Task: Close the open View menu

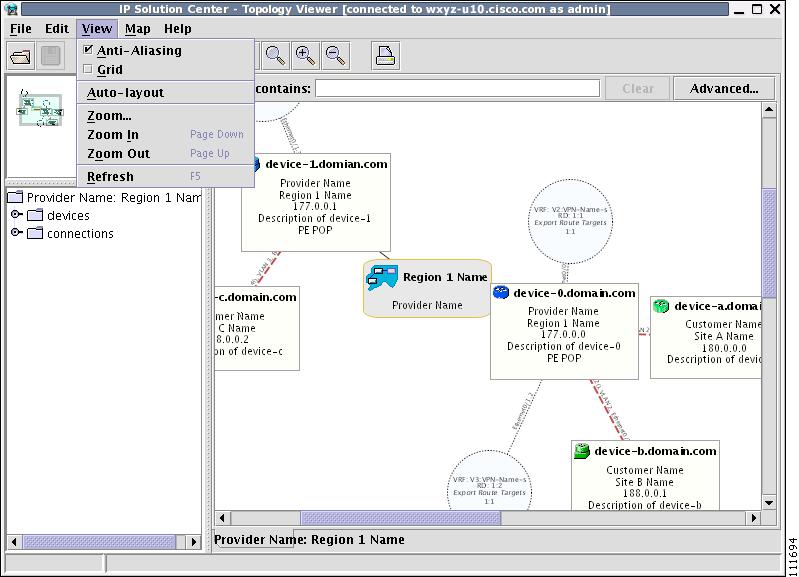Action: click(x=97, y=29)
